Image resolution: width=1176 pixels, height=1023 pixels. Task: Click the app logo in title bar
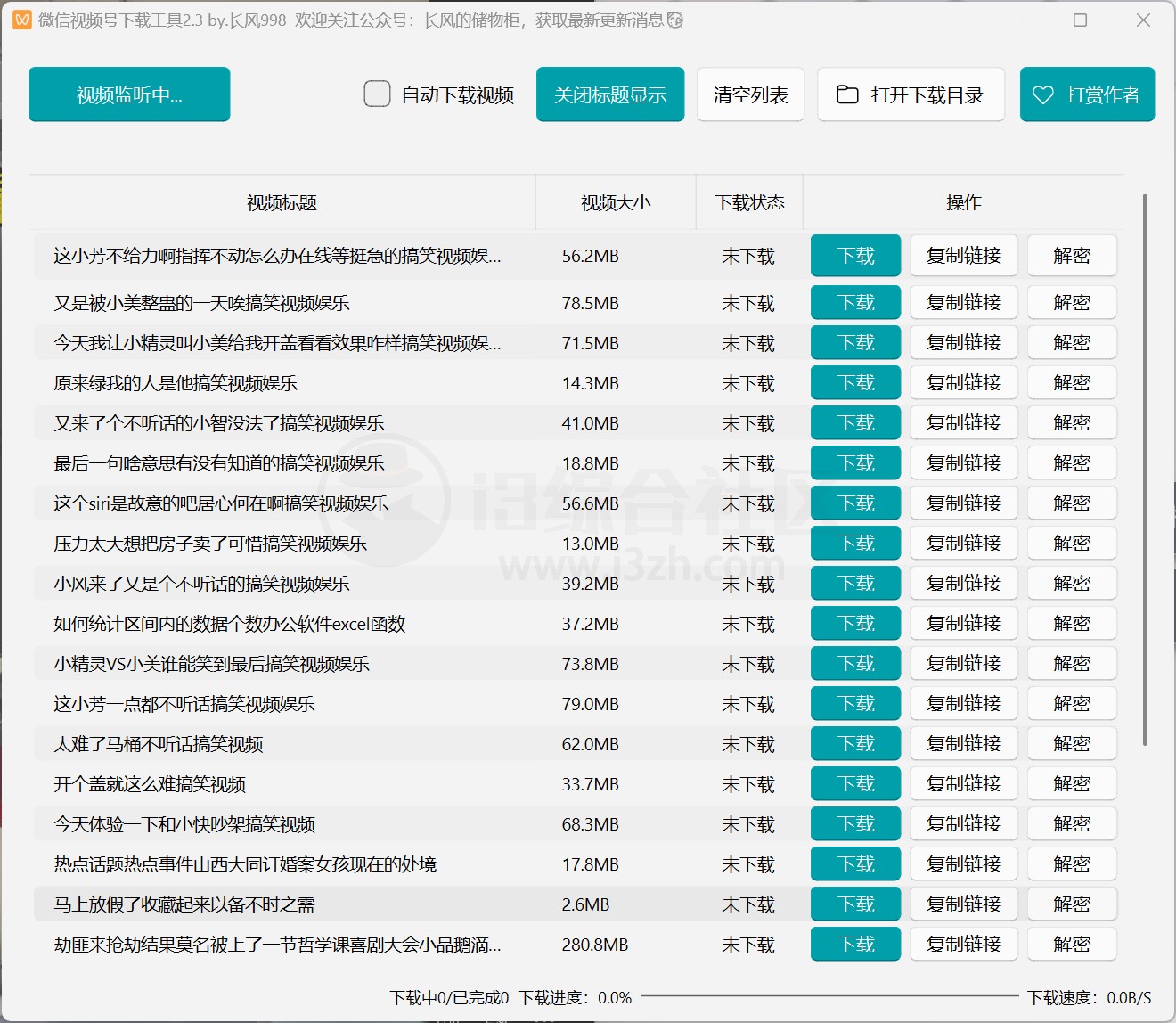[22, 20]
